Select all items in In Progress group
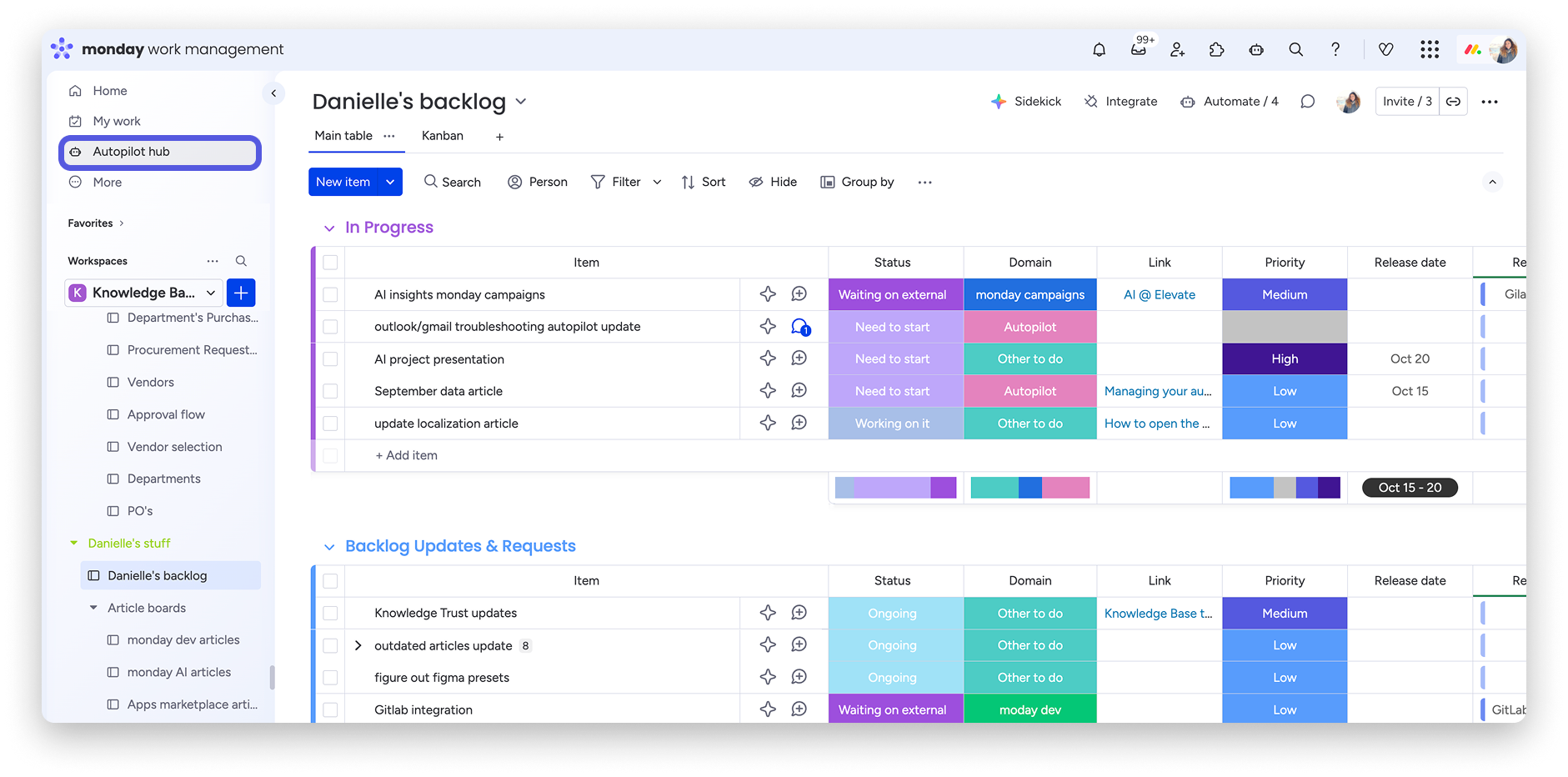This screenshot has height=777, width=1568. coord(330,263)
